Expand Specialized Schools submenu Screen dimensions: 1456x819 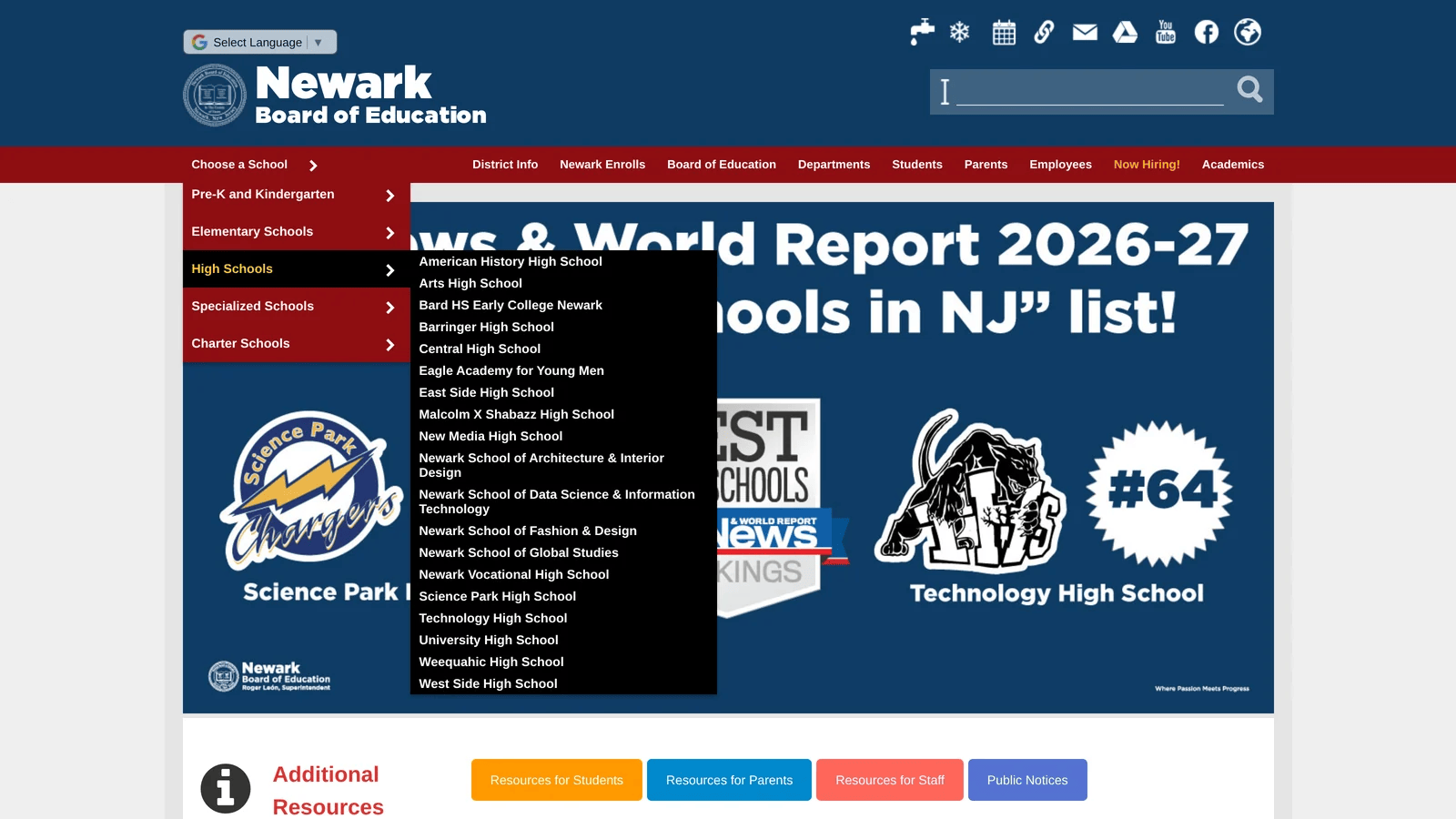(297, 307)
